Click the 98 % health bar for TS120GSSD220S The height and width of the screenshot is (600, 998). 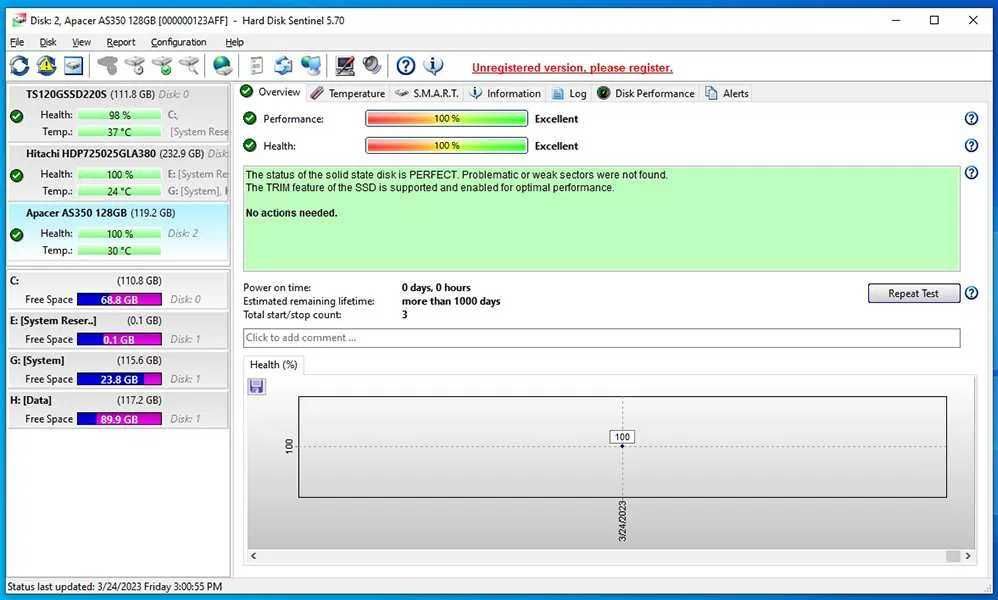(x=119, y=115)
